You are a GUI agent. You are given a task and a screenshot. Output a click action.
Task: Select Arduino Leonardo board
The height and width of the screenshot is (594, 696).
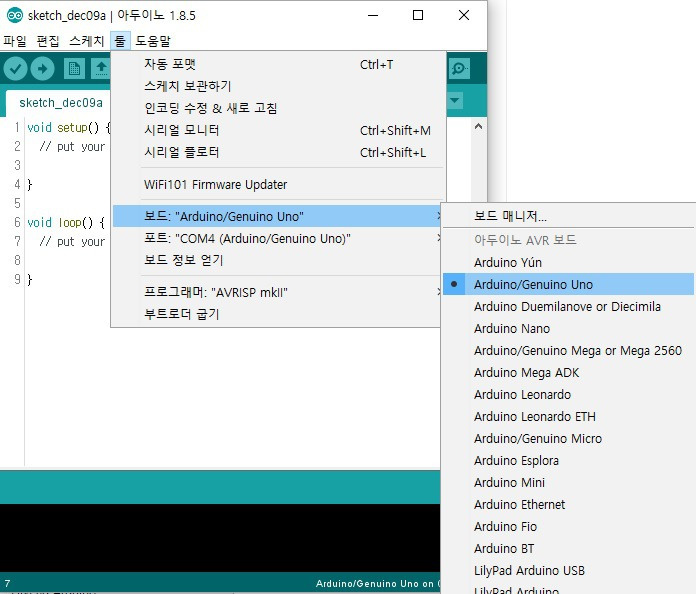(x=568, y=394)
